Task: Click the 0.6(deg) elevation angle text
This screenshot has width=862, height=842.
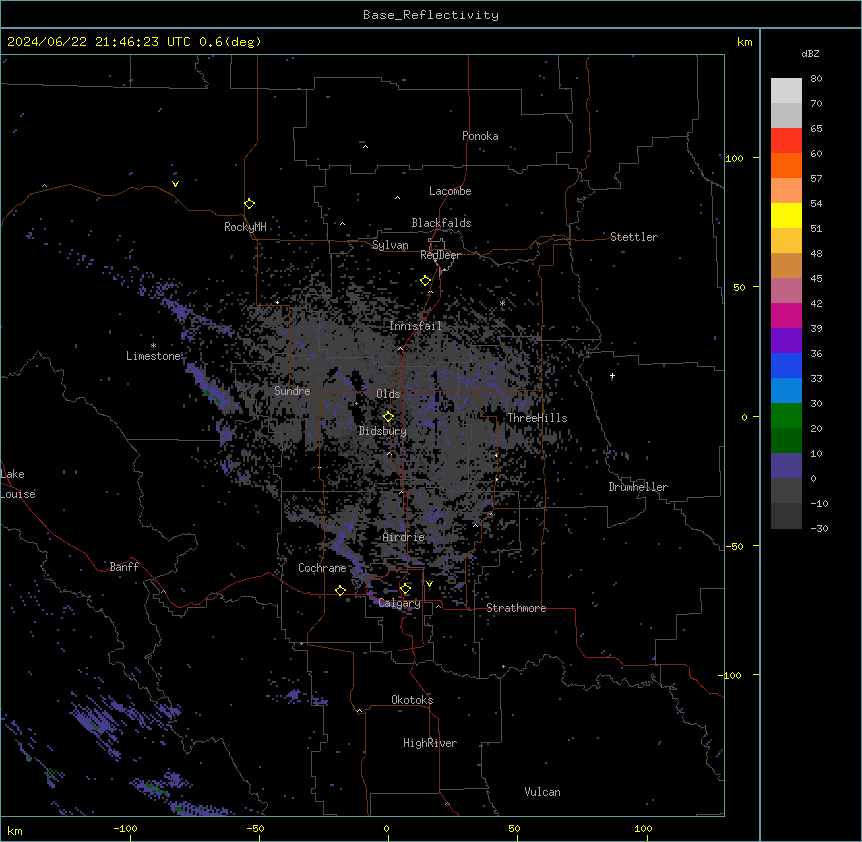Action: point(230,42)
